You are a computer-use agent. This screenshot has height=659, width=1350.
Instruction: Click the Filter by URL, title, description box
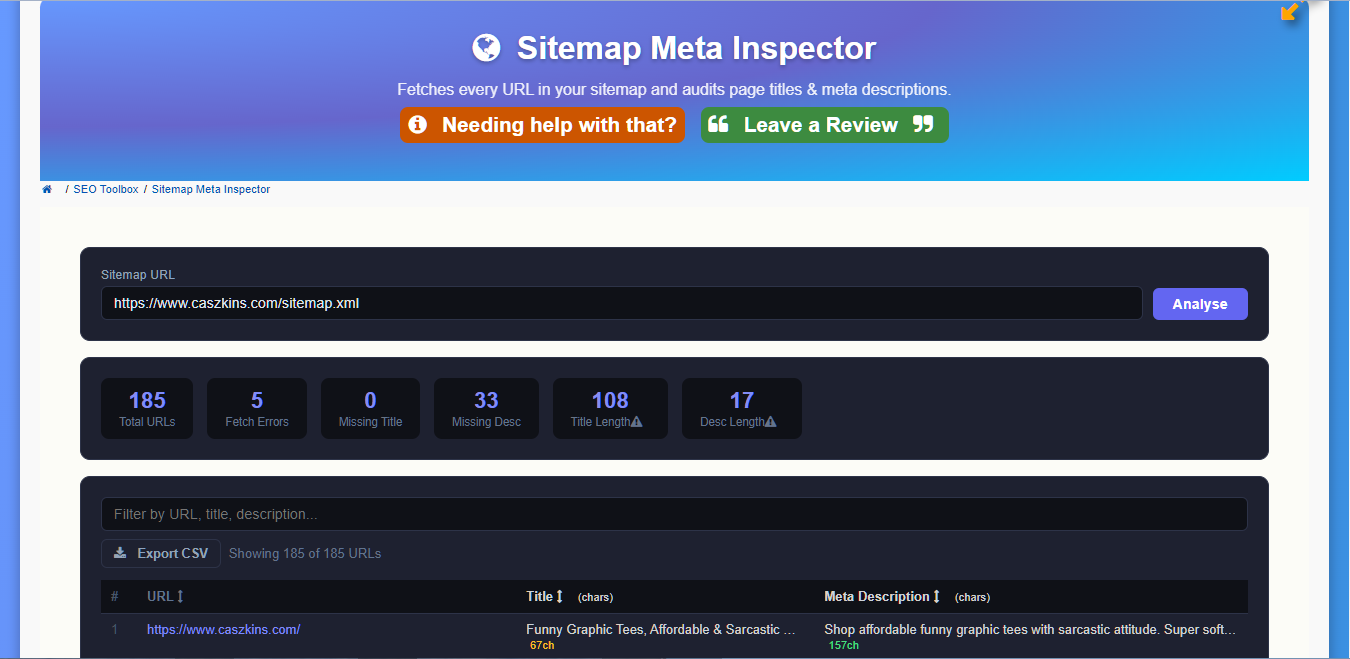coord(673,514)
